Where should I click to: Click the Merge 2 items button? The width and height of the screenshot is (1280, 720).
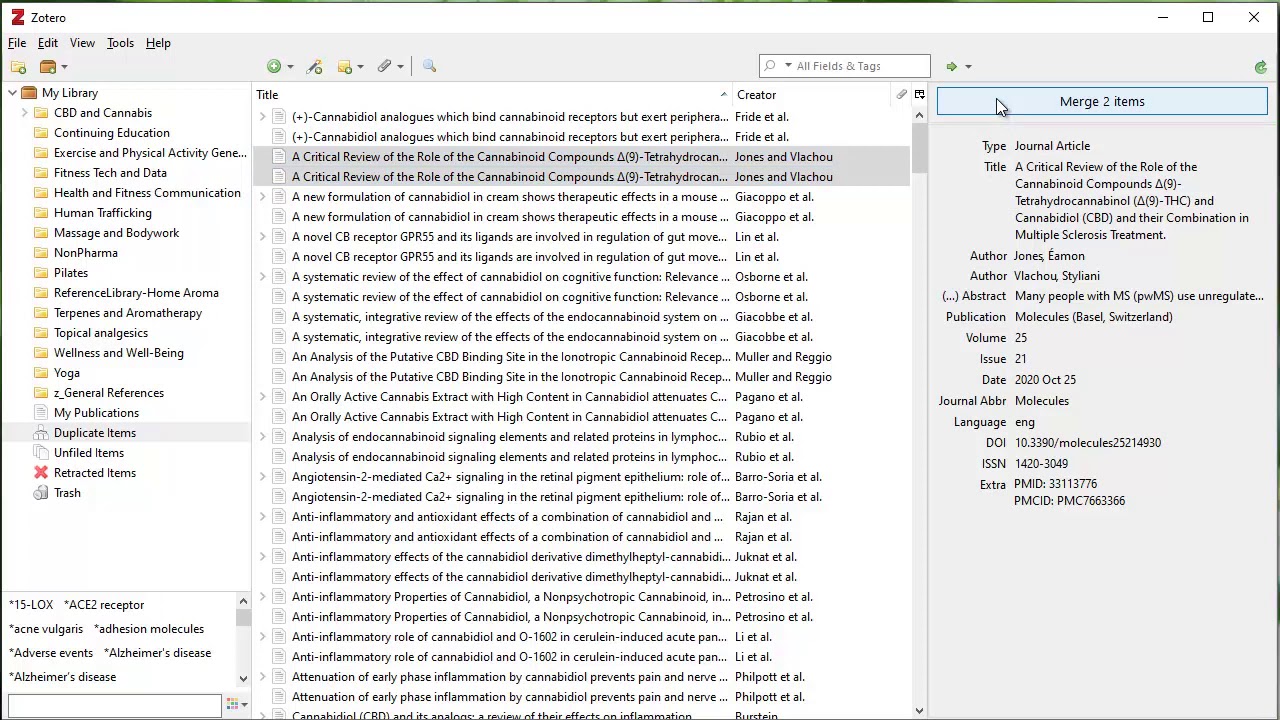click(x=1102, y=101)
